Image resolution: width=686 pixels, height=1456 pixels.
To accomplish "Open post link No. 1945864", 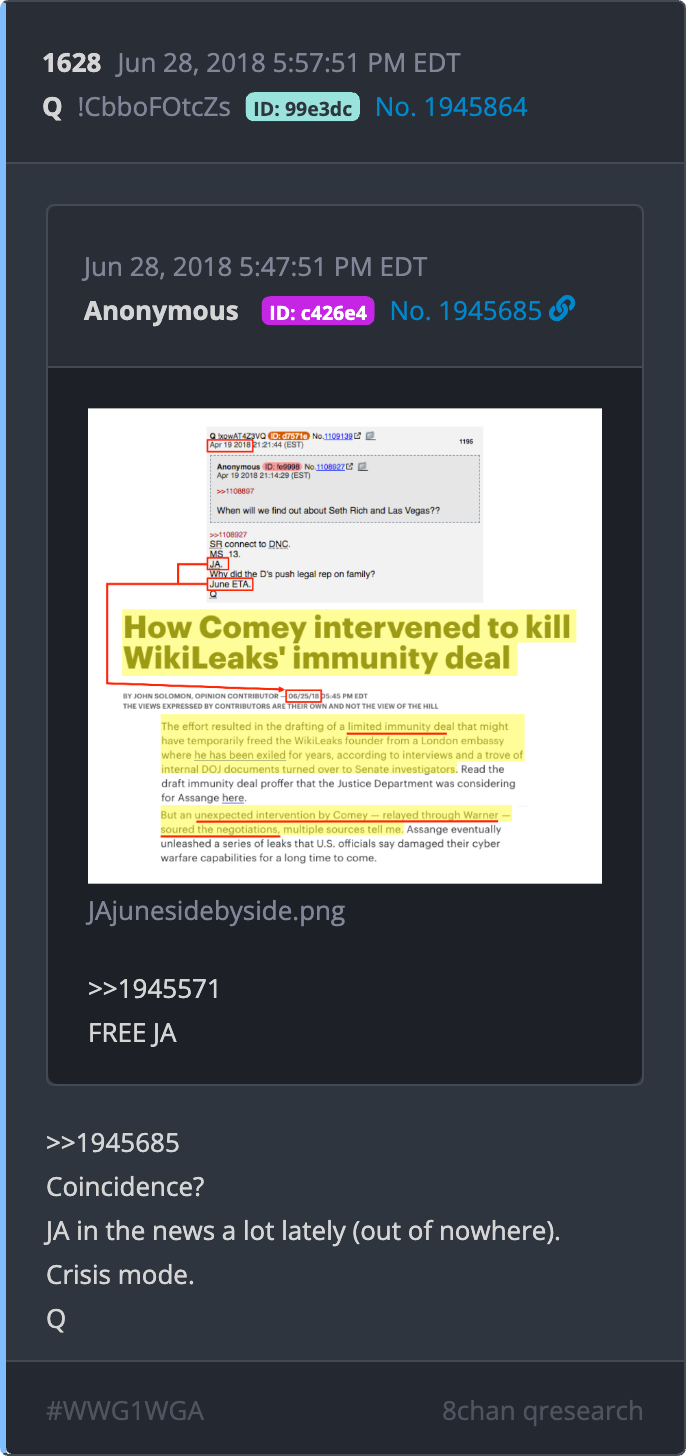I will click(x=451, y=107).
